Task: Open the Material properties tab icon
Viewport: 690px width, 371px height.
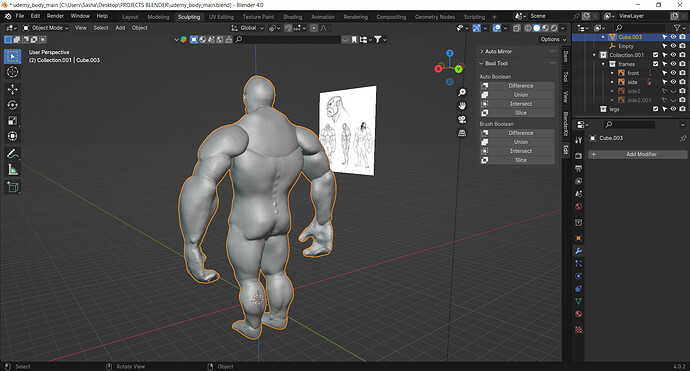Action: pos(579,314)
